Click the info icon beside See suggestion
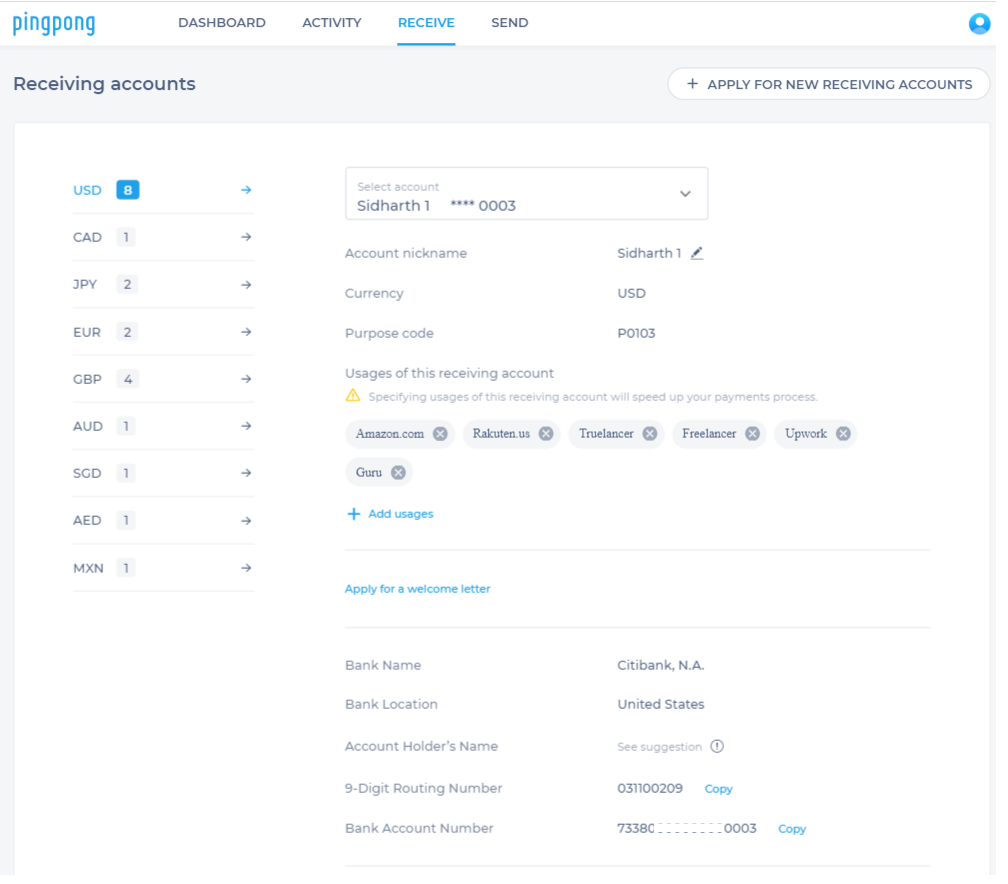1008x884 pixels. tap(717, 746)
